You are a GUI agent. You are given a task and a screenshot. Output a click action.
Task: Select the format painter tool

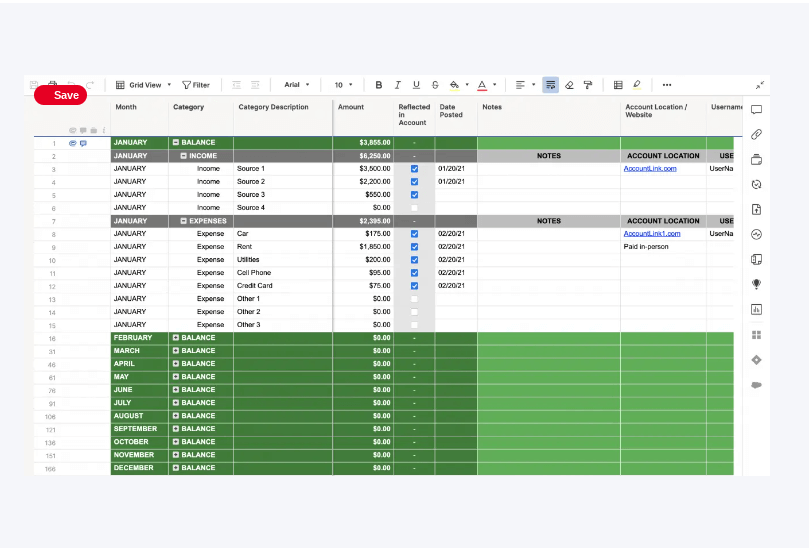(x=588, y=85)
